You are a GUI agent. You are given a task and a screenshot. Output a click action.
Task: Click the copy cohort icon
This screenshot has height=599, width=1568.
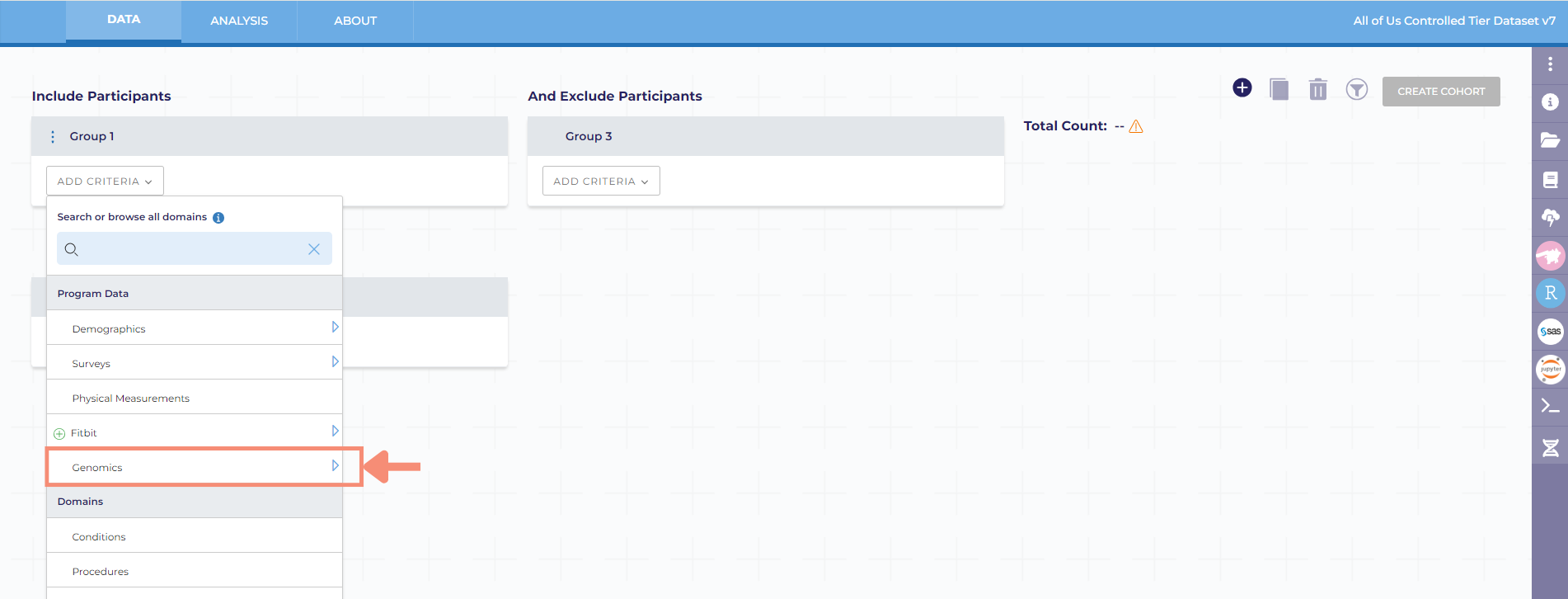1279,89
